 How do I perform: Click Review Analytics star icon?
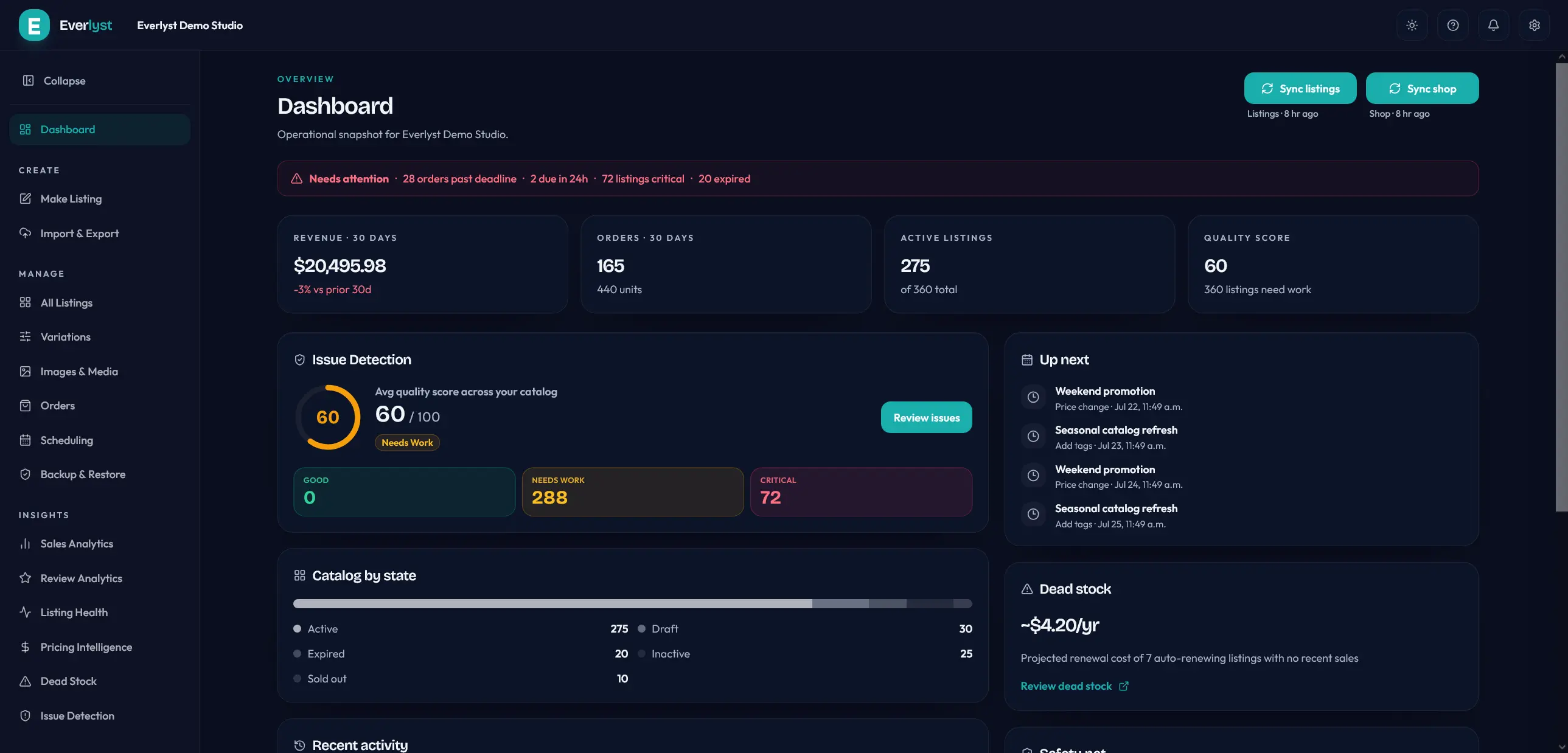25,578
